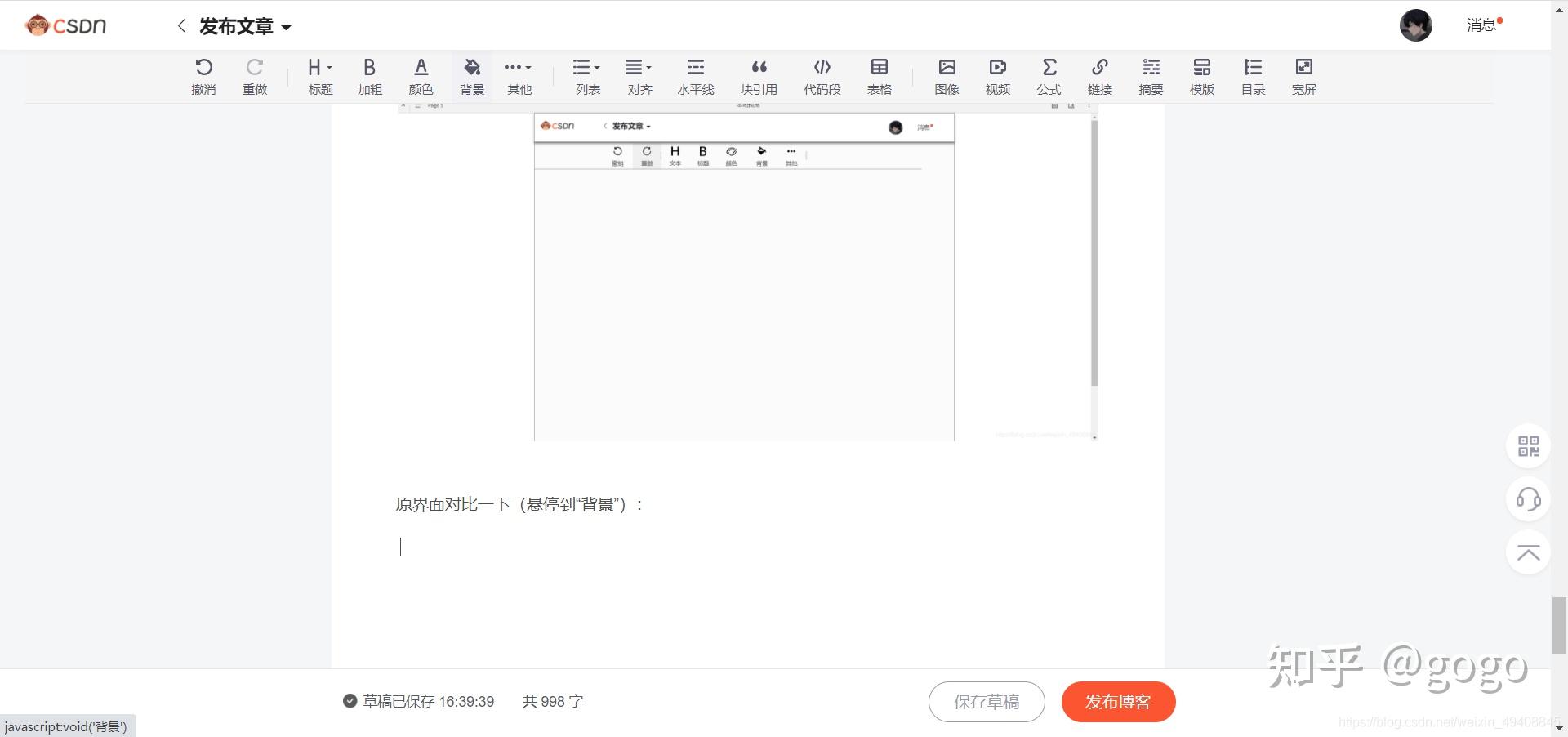
Task: Toggle wide screen (宽屏) mode
Action: point(1304,77)
